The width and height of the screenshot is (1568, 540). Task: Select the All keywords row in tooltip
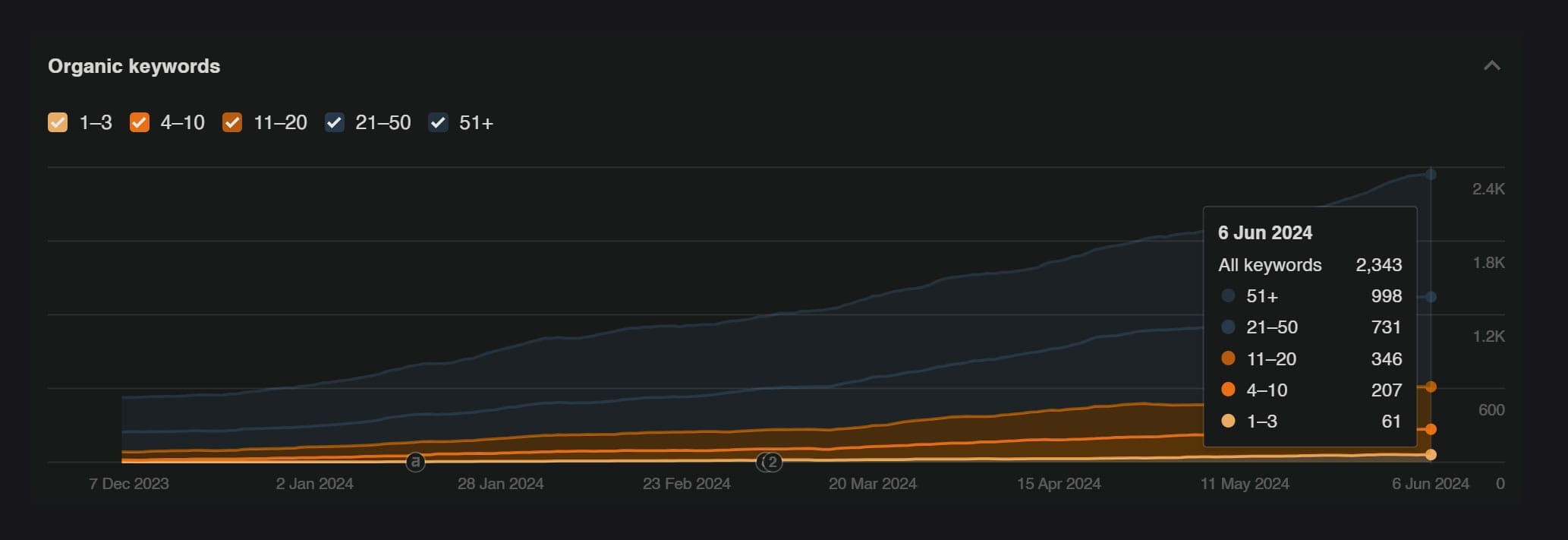tap(1309, 265)
